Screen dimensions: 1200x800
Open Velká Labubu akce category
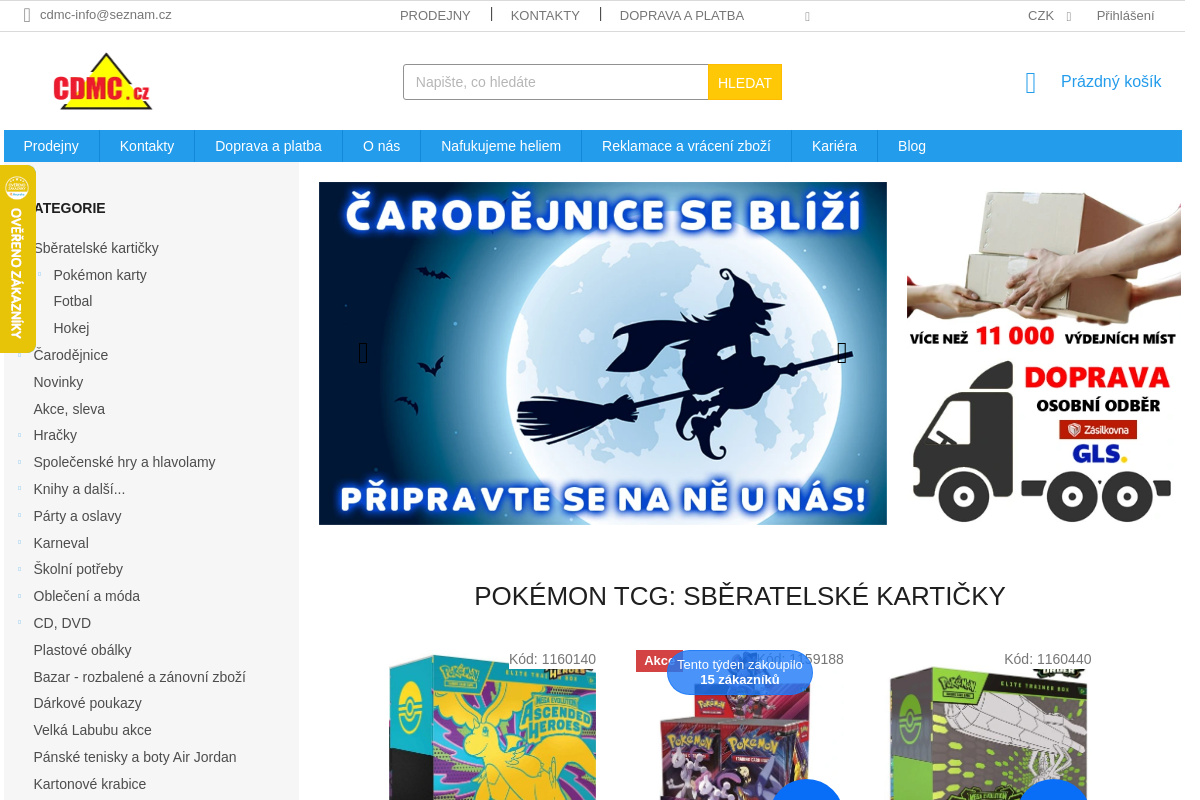(x=92, y=730)
